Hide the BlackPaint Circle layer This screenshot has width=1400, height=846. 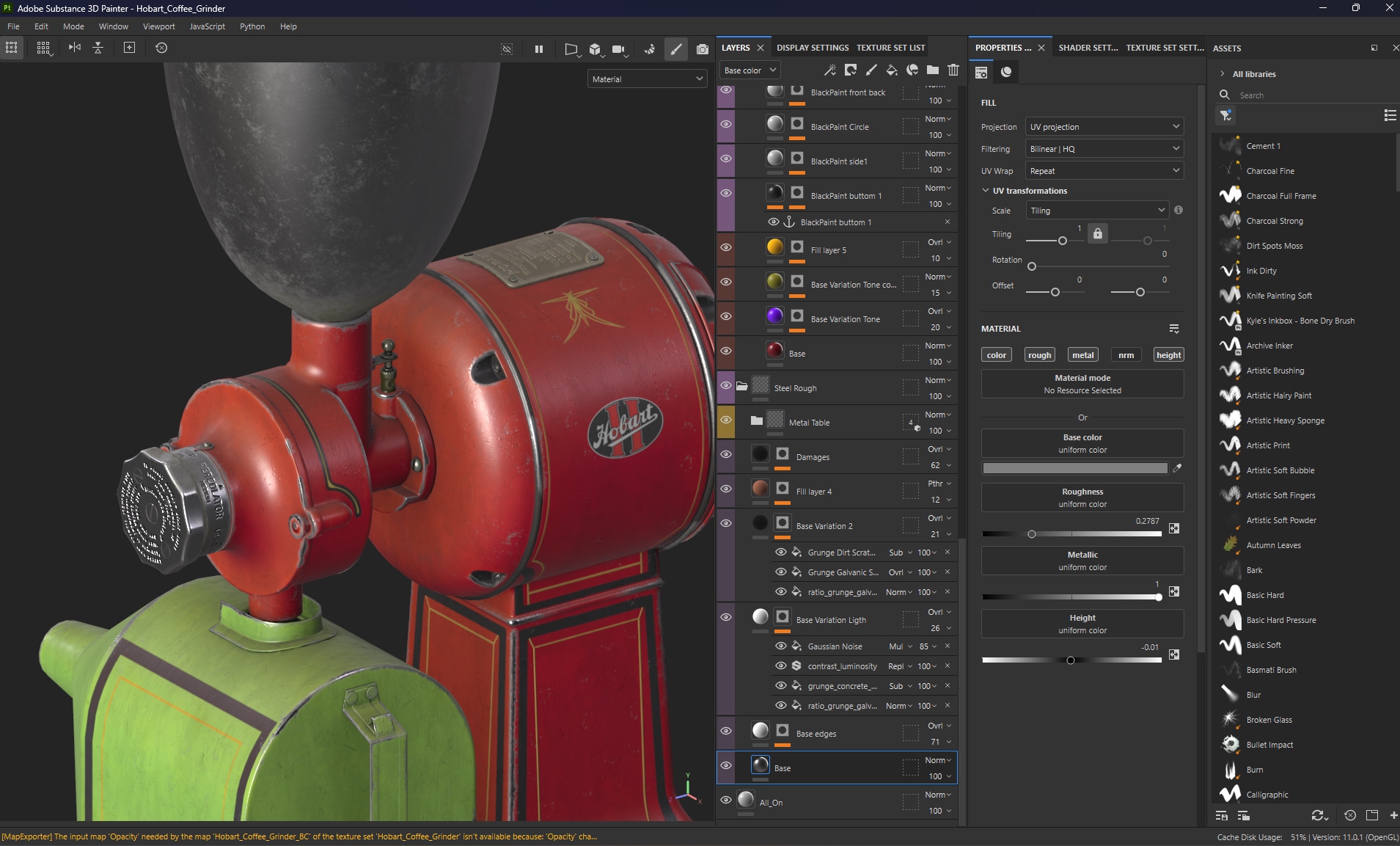click(x=726, y=124)
